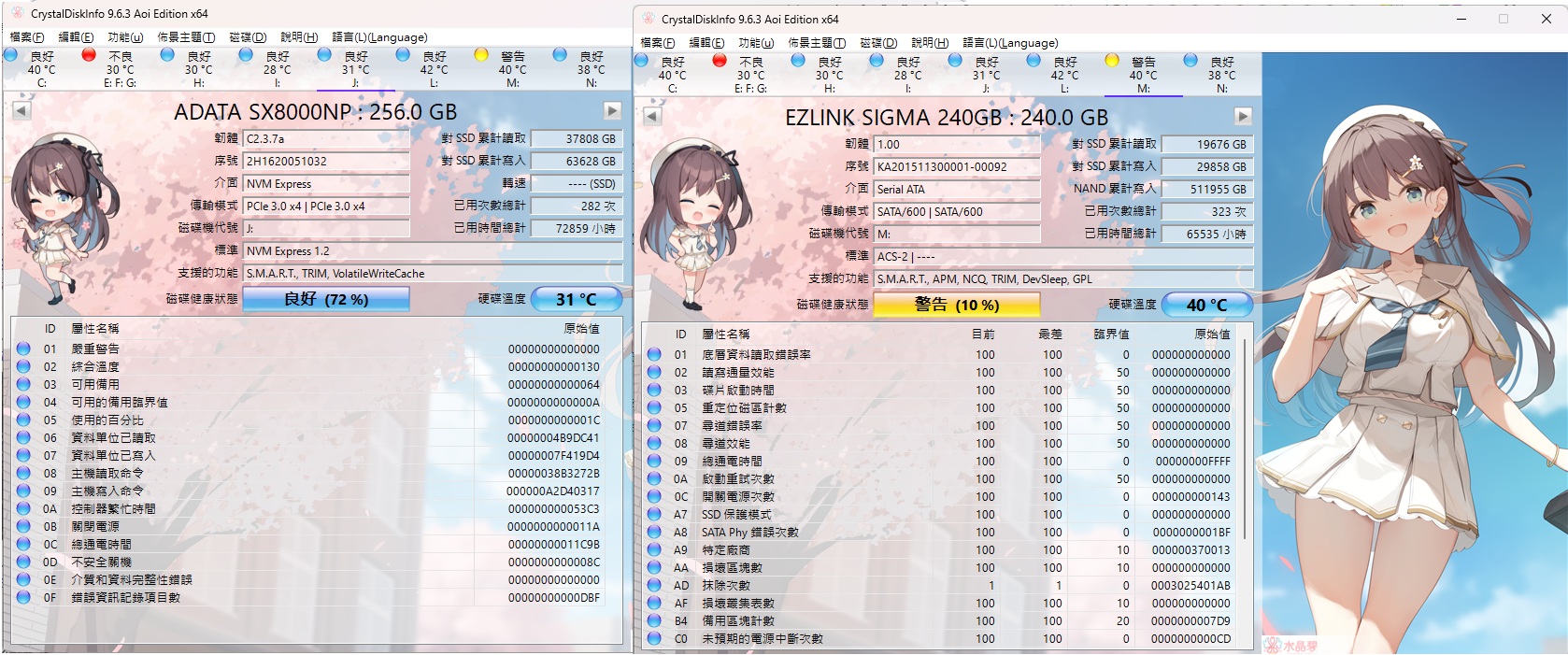This screenshot has width=1568, height=655.
Task: Click the 良好 (72 %) health status button
Action: point(325,299)
